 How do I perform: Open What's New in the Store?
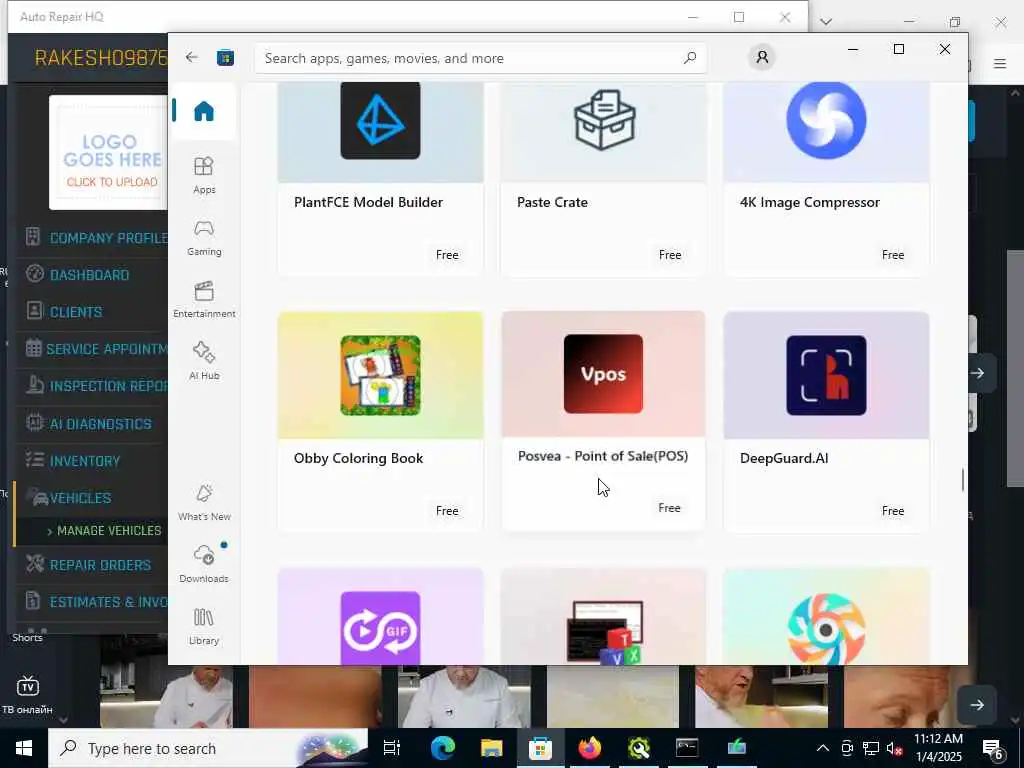[204, 502]
